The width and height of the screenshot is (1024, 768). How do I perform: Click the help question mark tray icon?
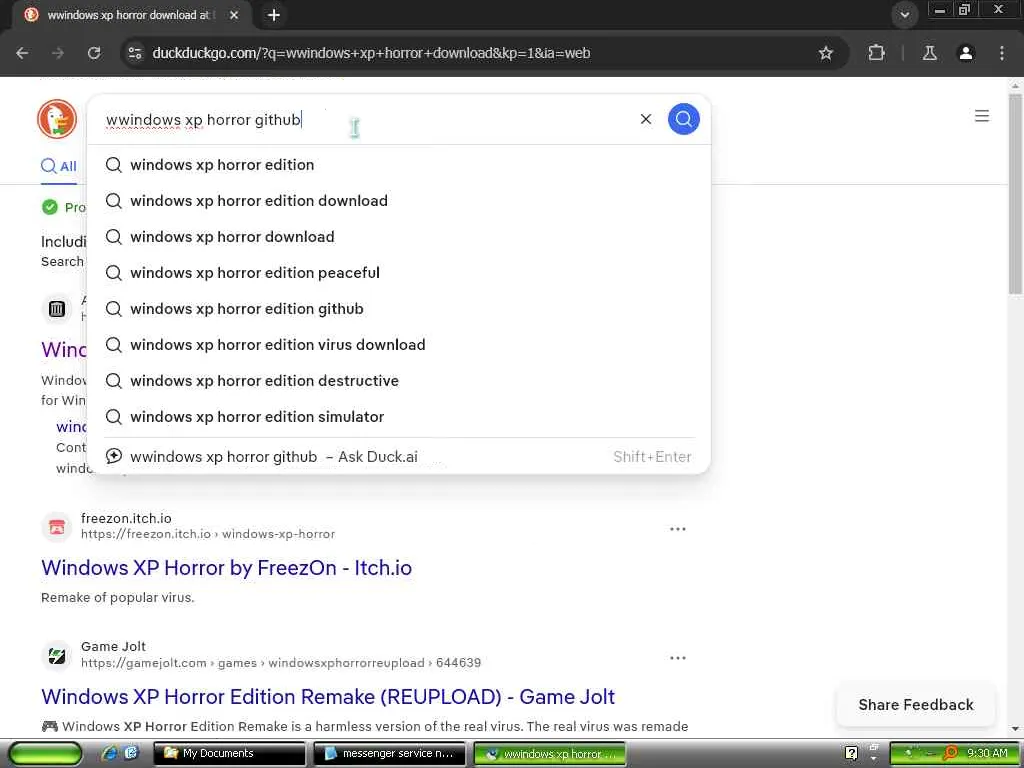coord(852,754)
